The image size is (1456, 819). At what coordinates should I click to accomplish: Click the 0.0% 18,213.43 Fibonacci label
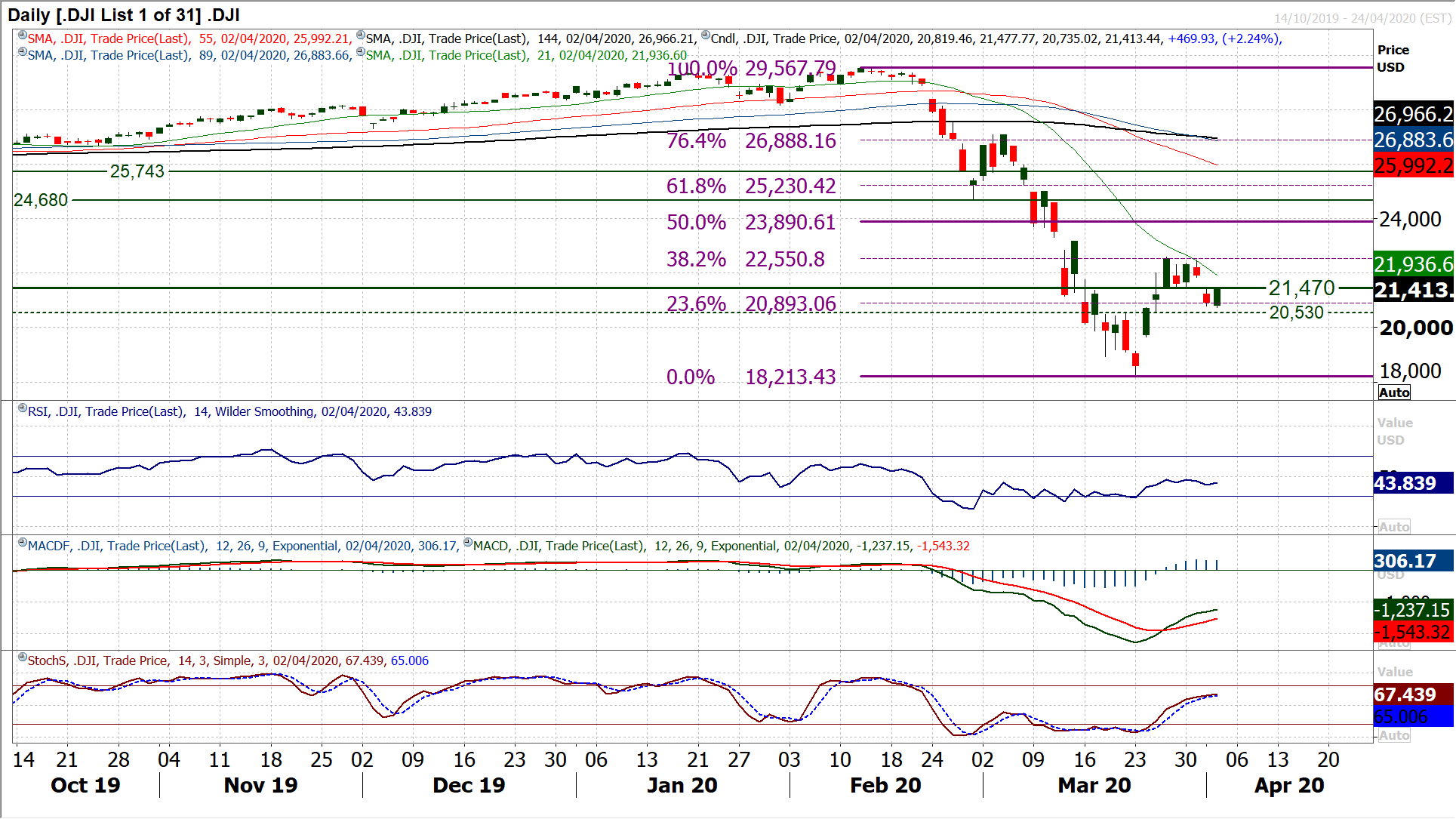coord(752,377)
